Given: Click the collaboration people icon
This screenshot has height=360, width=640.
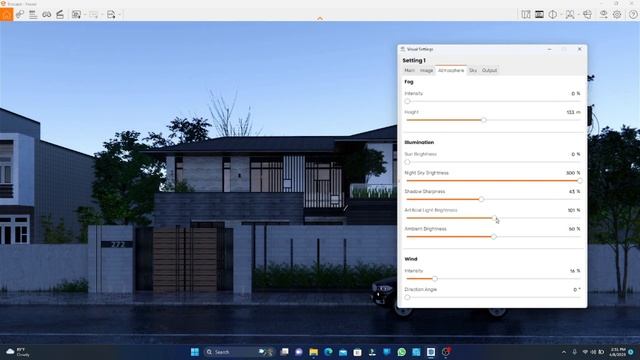Looking at the screenshot, I should pyautogui.click(x=570, y=14).
